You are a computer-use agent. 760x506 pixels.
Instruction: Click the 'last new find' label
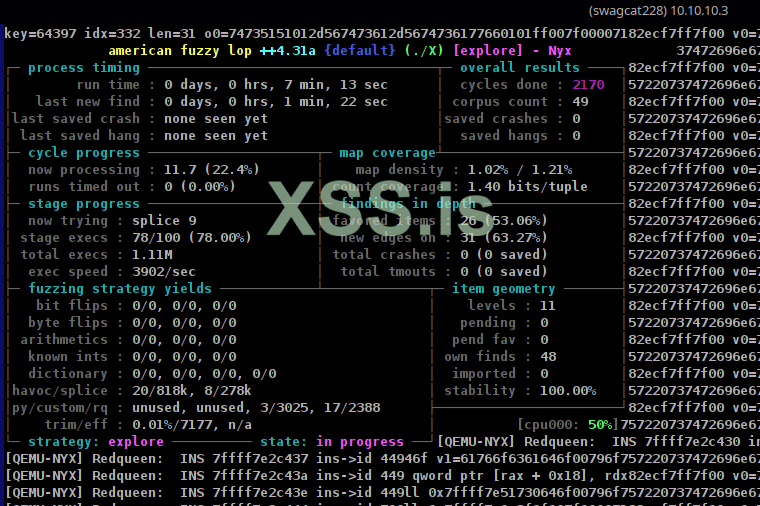click(88, 101)
